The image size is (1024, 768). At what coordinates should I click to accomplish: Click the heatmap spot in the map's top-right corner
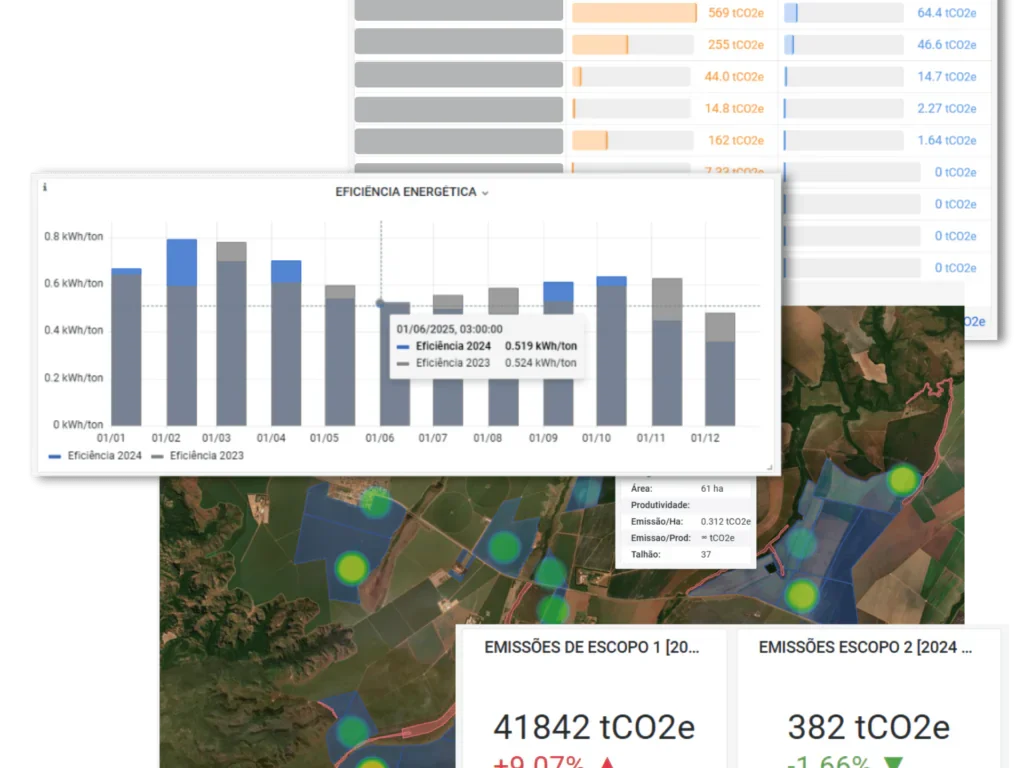click(903, 480)
